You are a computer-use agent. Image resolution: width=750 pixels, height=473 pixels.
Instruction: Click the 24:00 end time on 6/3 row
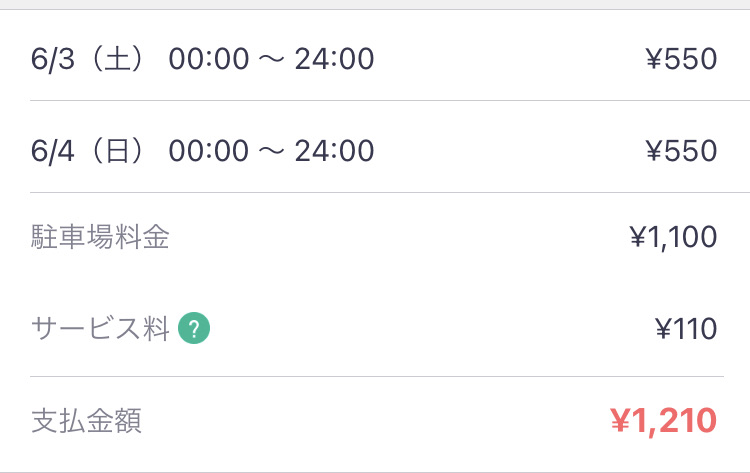point(335,59)
